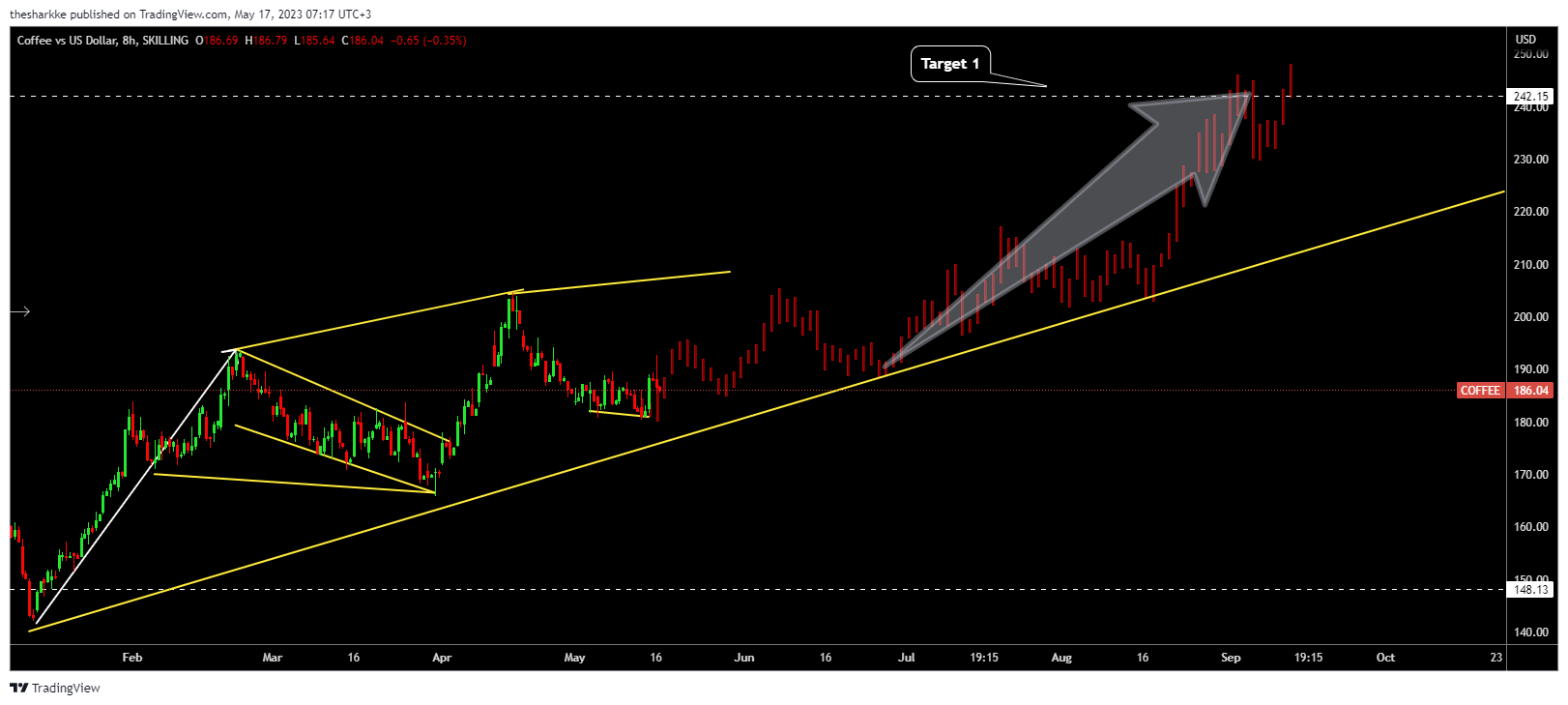Click the 148.13 price level tag
Image resolution: width=1568 pixels, height=705 pixels.
[1531, 589]
